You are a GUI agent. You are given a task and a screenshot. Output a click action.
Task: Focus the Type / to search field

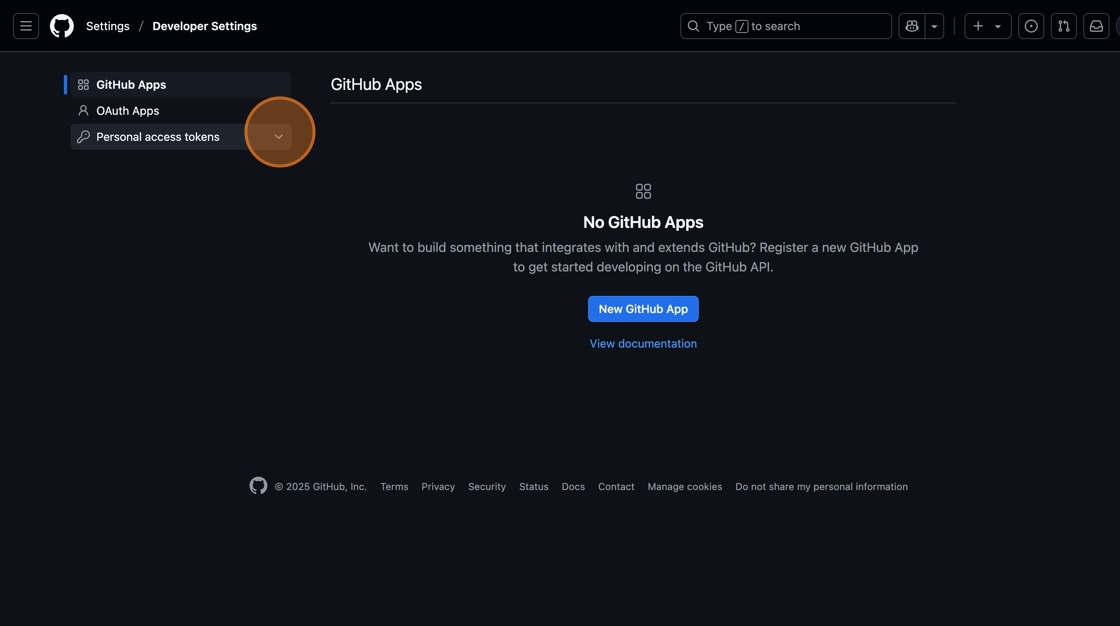786,26
